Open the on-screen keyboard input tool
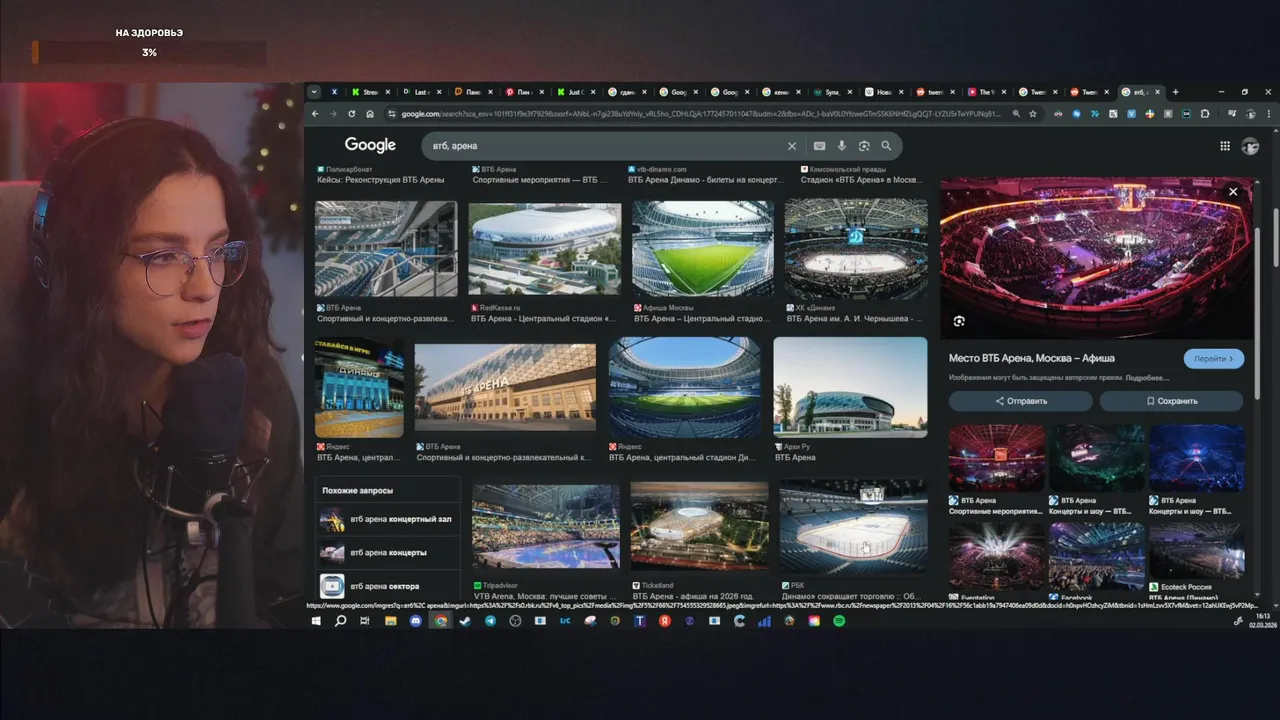 click(819, 146)
